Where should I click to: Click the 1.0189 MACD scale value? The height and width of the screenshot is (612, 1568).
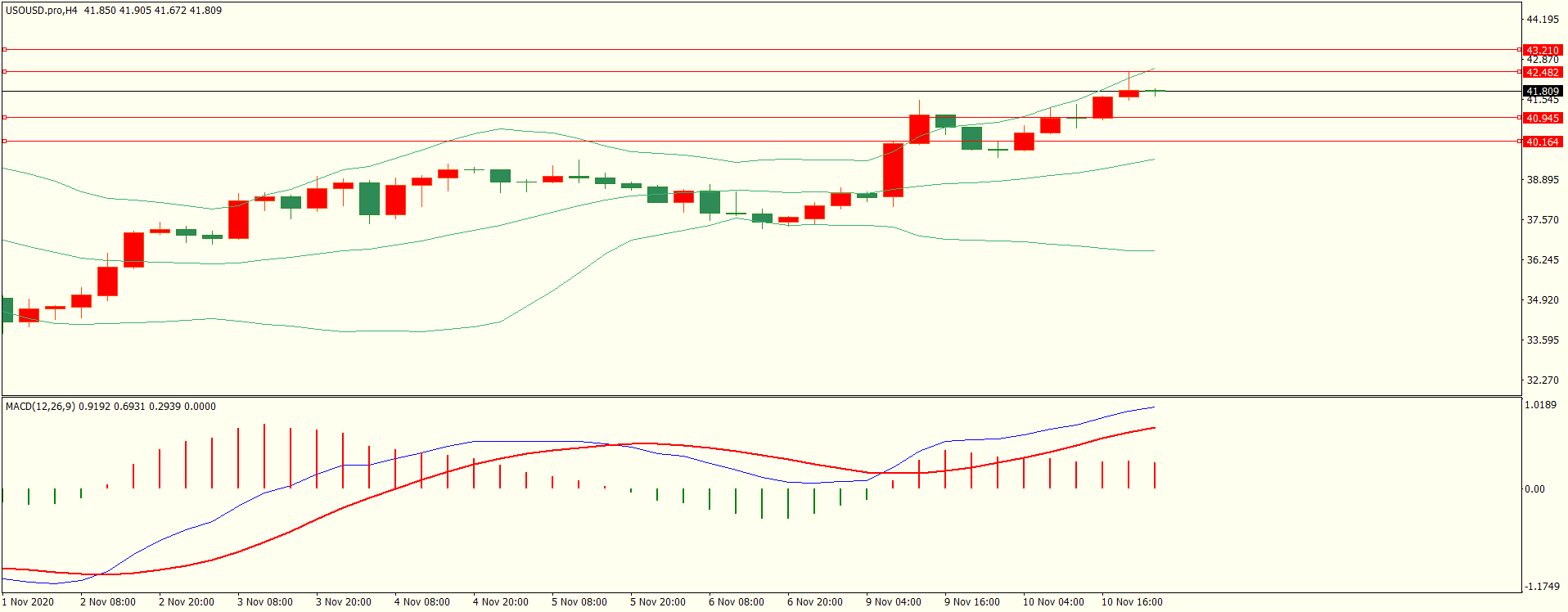(1541, 404)
